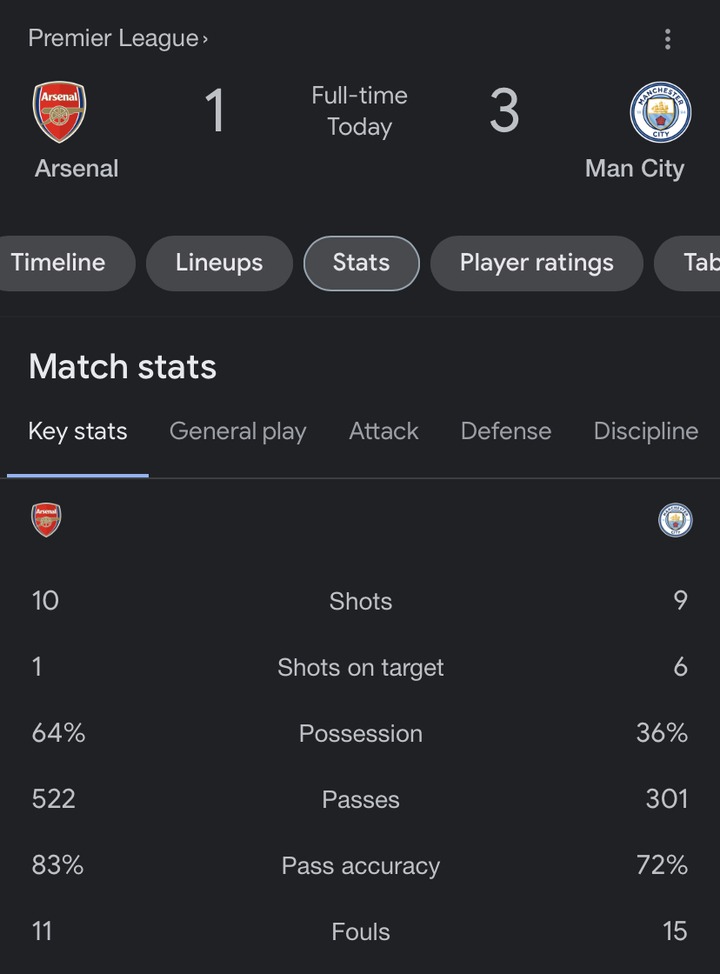Viewport: 720px width, 974px height.
Task: Tap the Shots on target row label
Action: click(x=361, y=667)
